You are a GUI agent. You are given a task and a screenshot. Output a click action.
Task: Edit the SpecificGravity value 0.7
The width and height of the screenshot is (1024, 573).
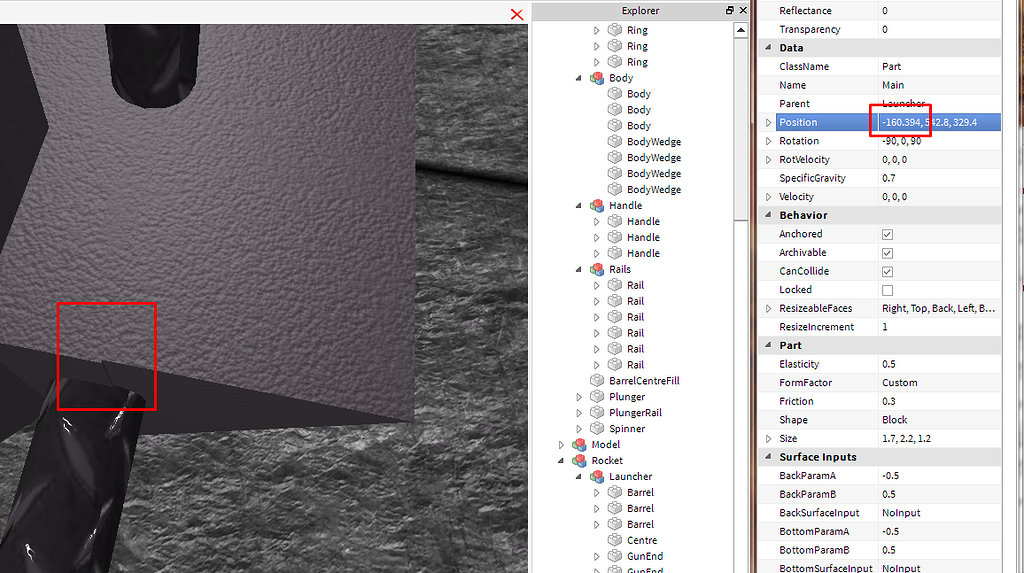click(940, 178)
